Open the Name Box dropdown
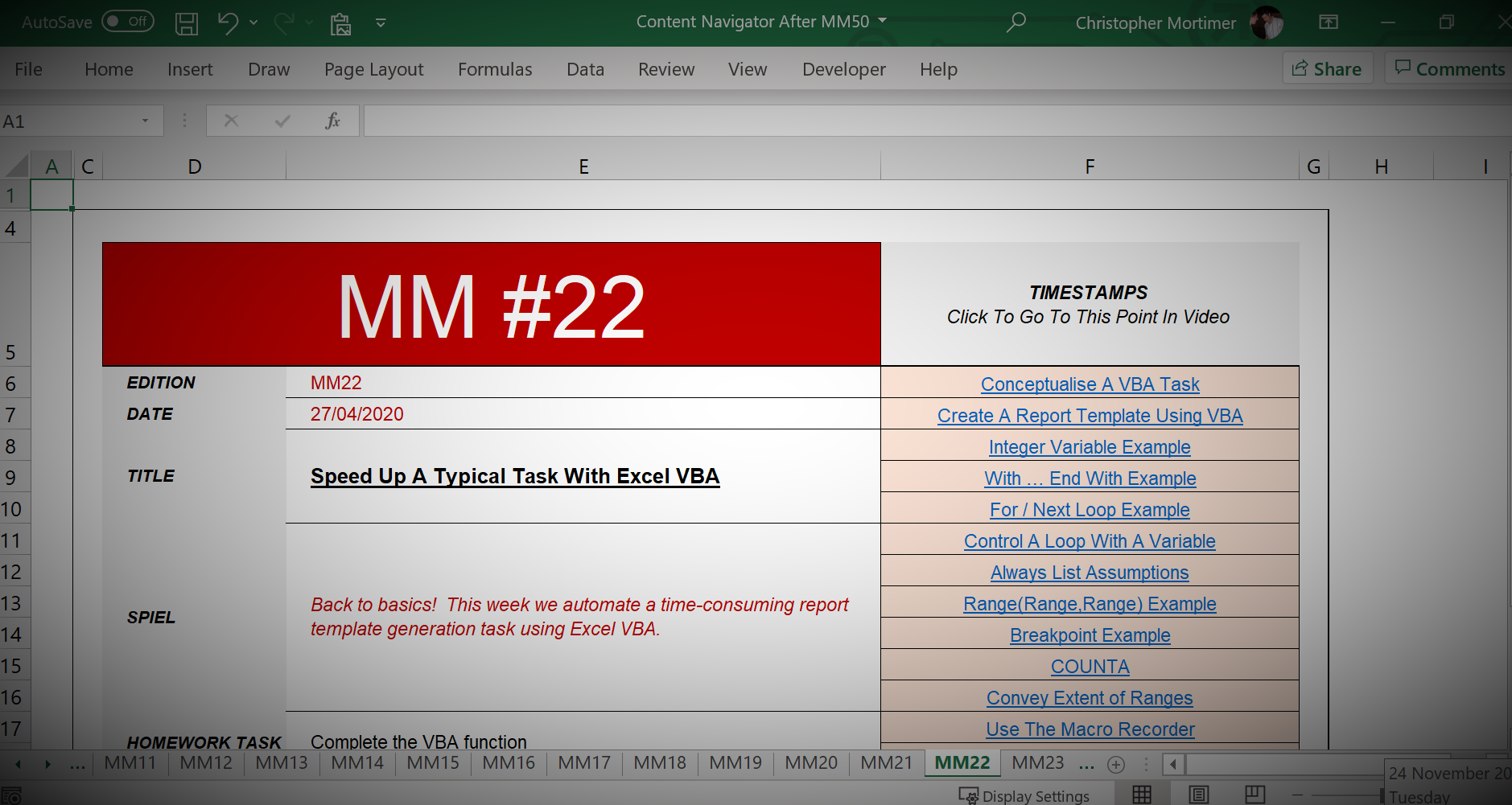This screenshot has width=1512, height=805. click(146, 121)
